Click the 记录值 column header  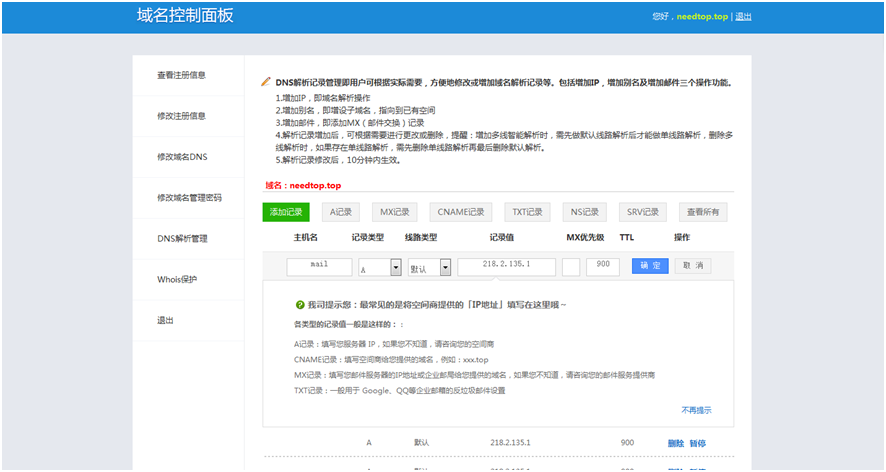pyautogui.click(x=502, y=237)
